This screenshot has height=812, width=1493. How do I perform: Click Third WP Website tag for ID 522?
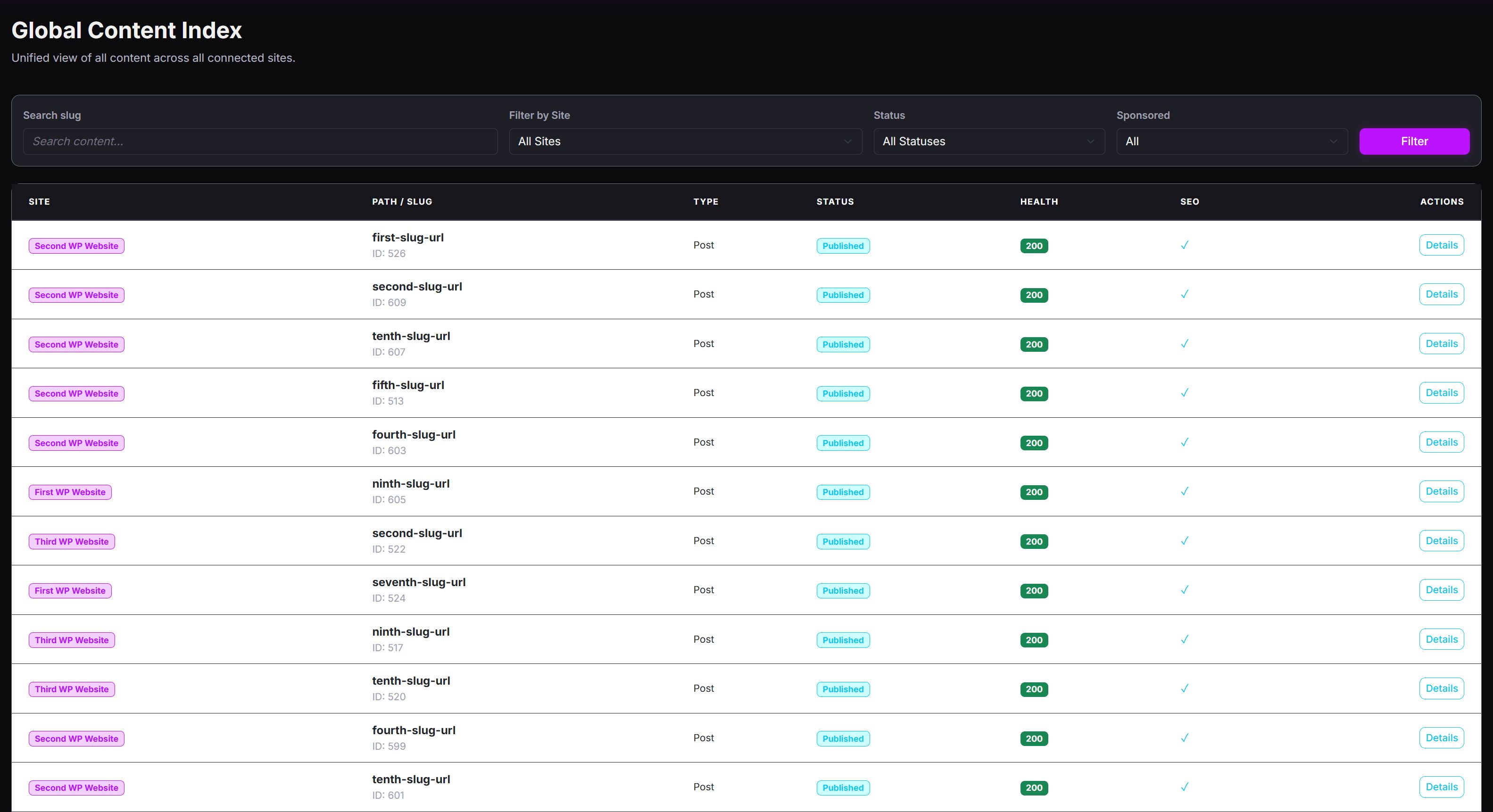click(x=71, y=541)
